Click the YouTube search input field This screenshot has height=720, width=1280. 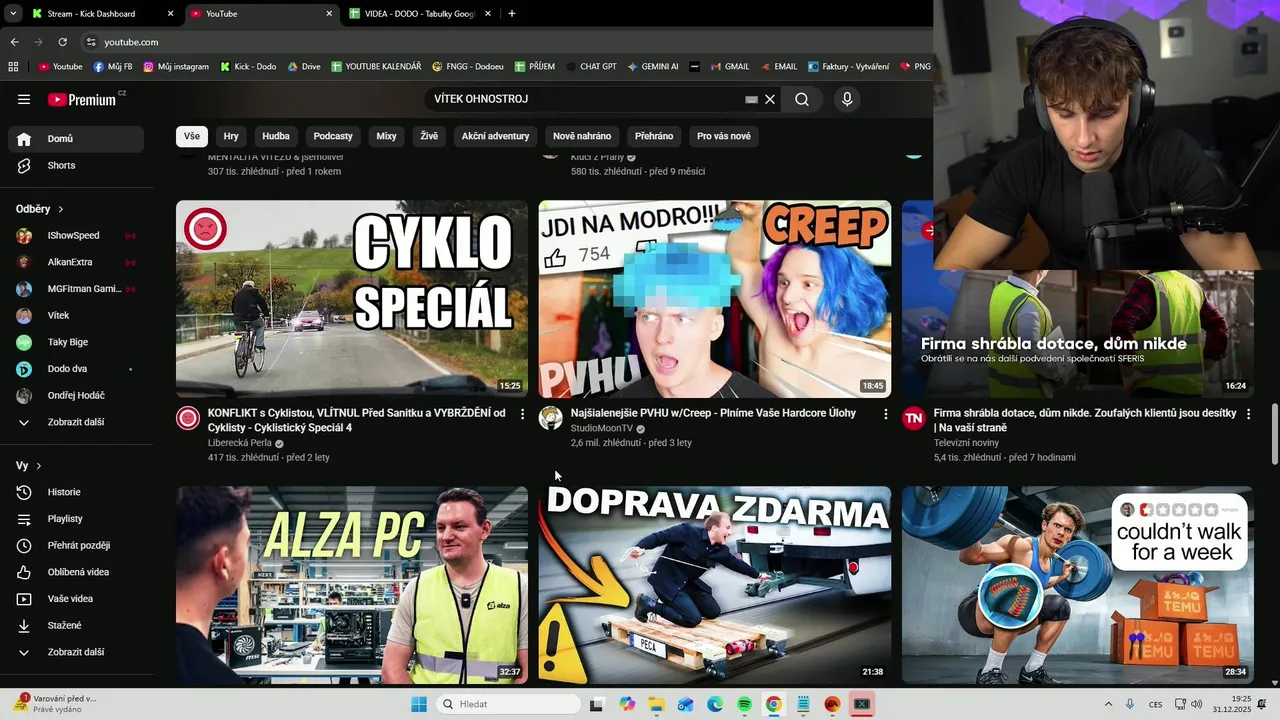pyautogui.click(x=585, y=99)
